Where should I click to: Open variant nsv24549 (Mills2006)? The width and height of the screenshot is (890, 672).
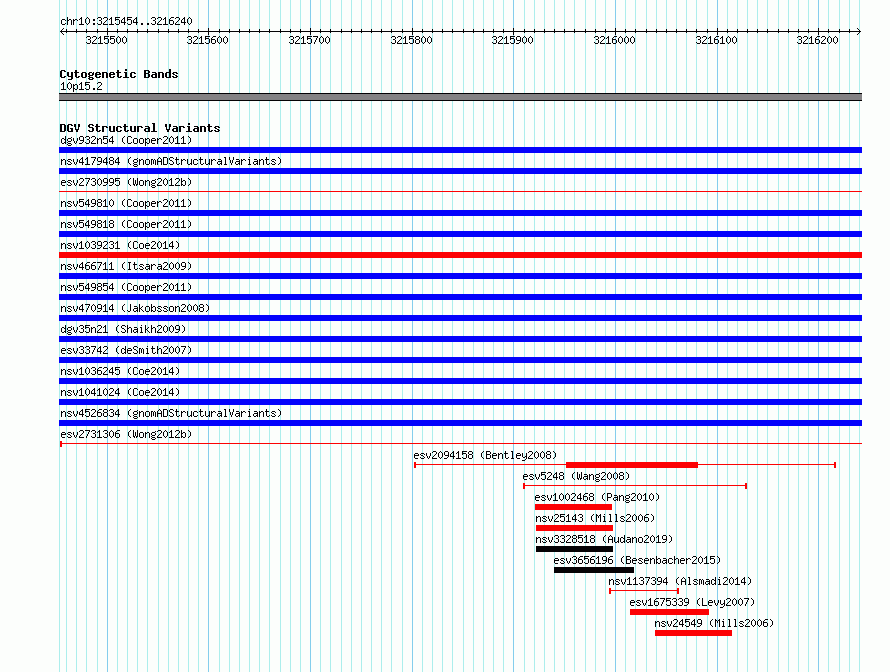coord(714,623)
